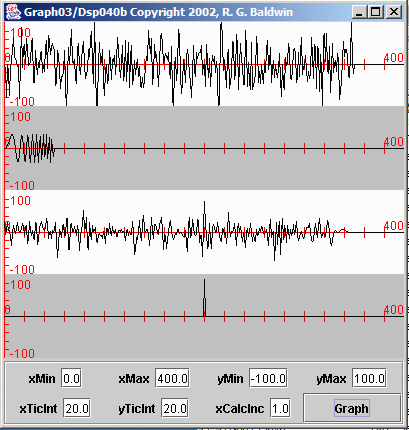
Task: Click the window title bar text
Action: click(x=158, y=12)
